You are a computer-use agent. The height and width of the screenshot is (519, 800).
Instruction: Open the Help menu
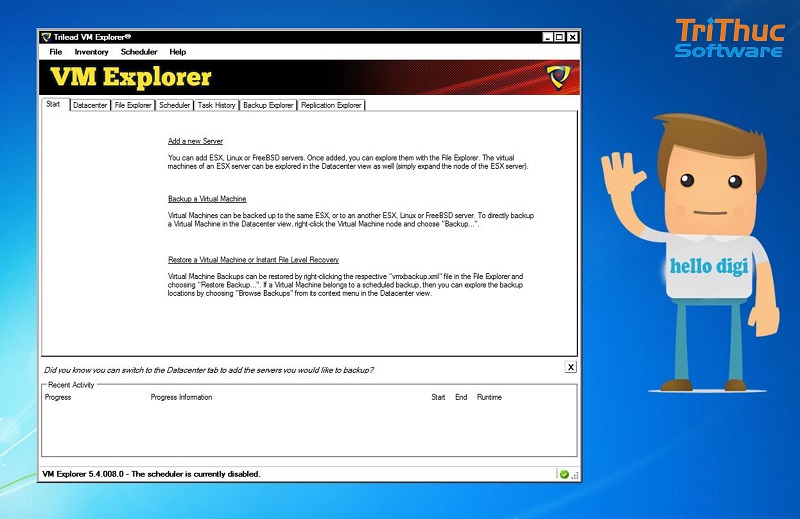pyautogui.click(x=178, y=52)
